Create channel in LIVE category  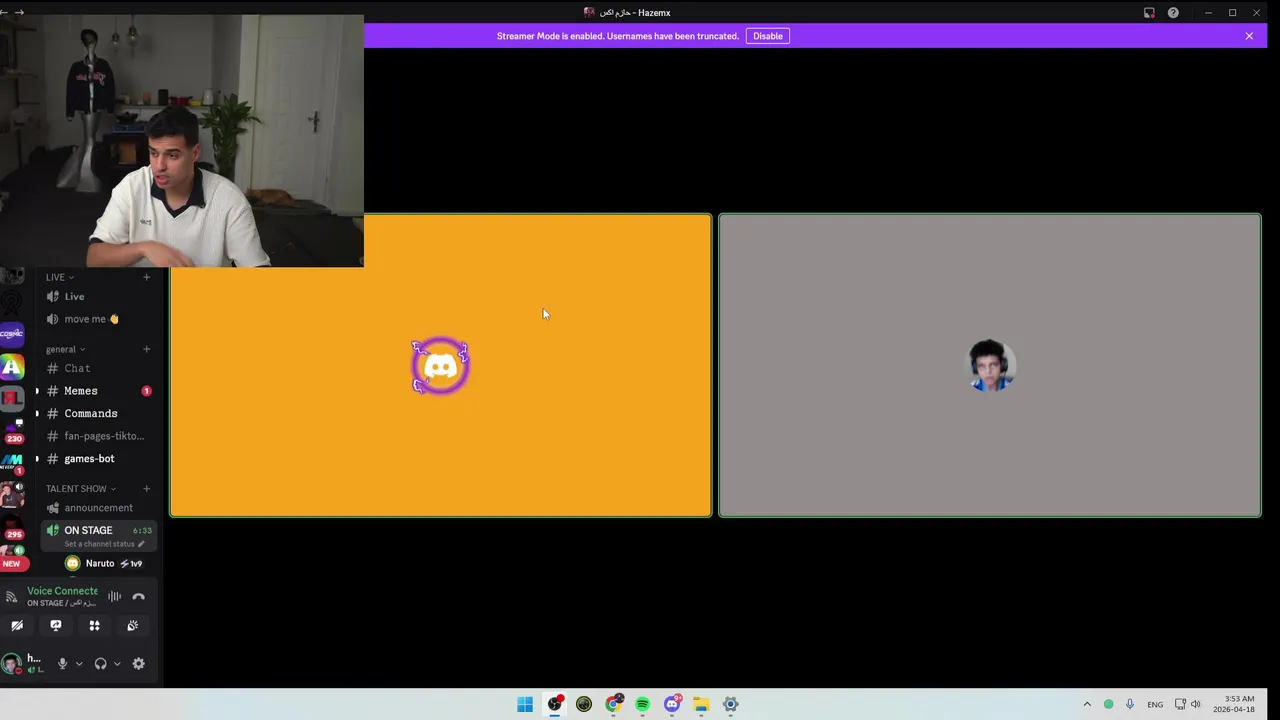[146, 277]
